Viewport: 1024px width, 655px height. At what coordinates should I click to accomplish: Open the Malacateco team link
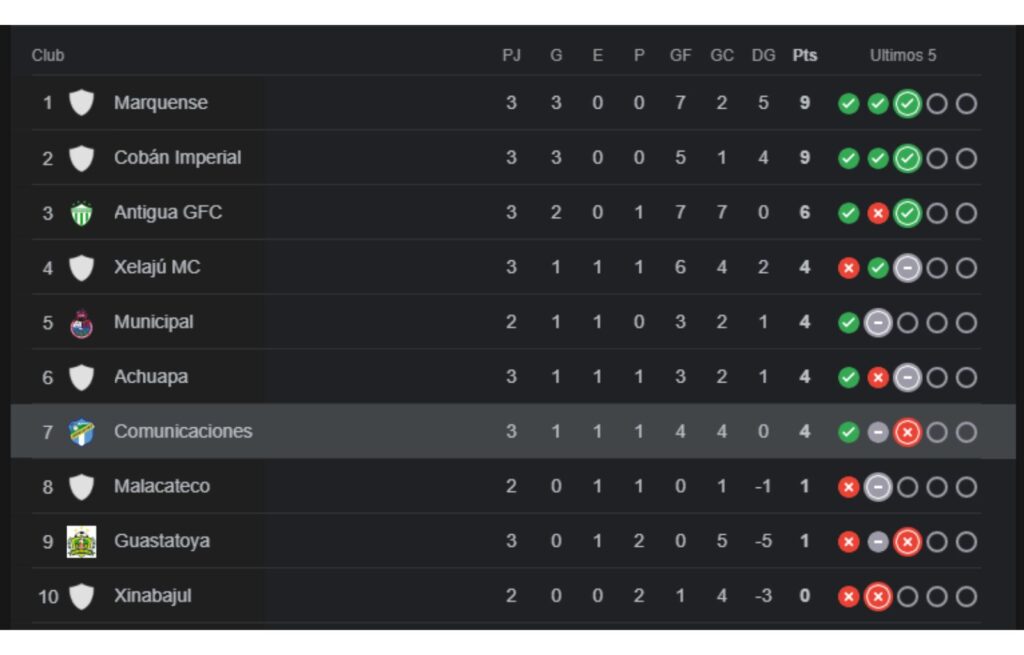[161, 487]
